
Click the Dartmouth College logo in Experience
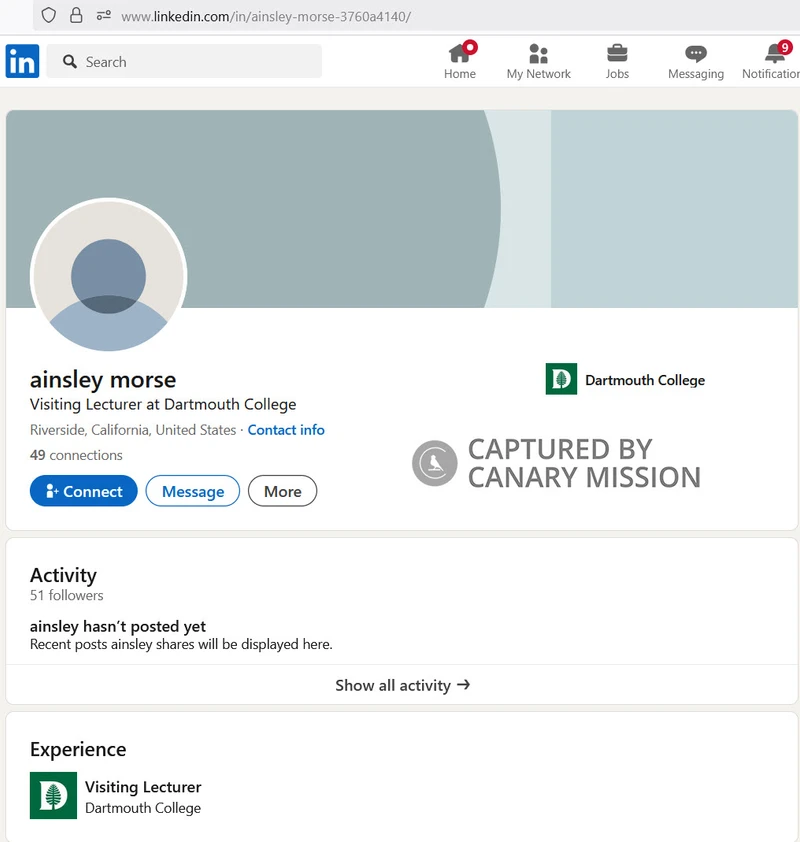coord(53,796)
